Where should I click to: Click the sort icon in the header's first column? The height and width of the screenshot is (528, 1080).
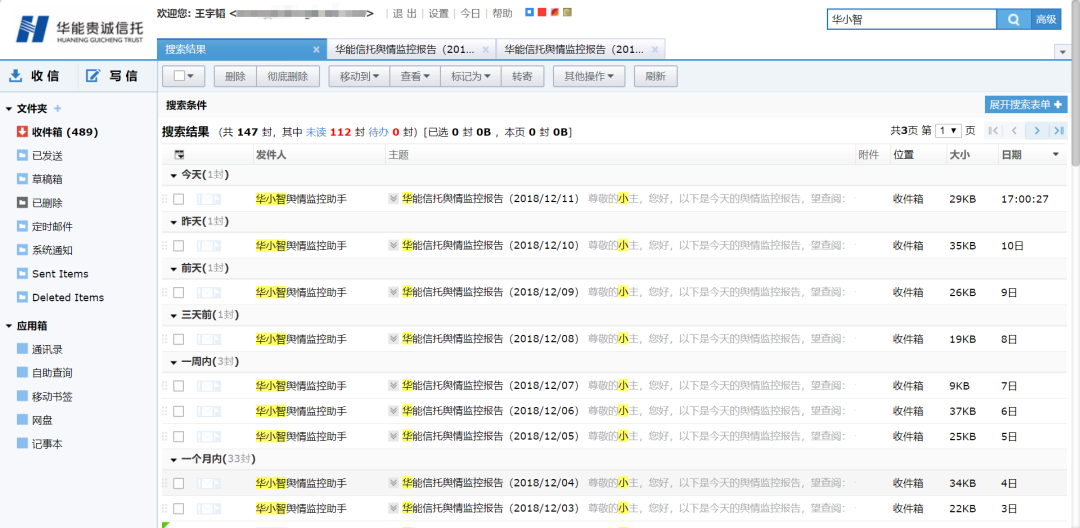click(179, 155)
